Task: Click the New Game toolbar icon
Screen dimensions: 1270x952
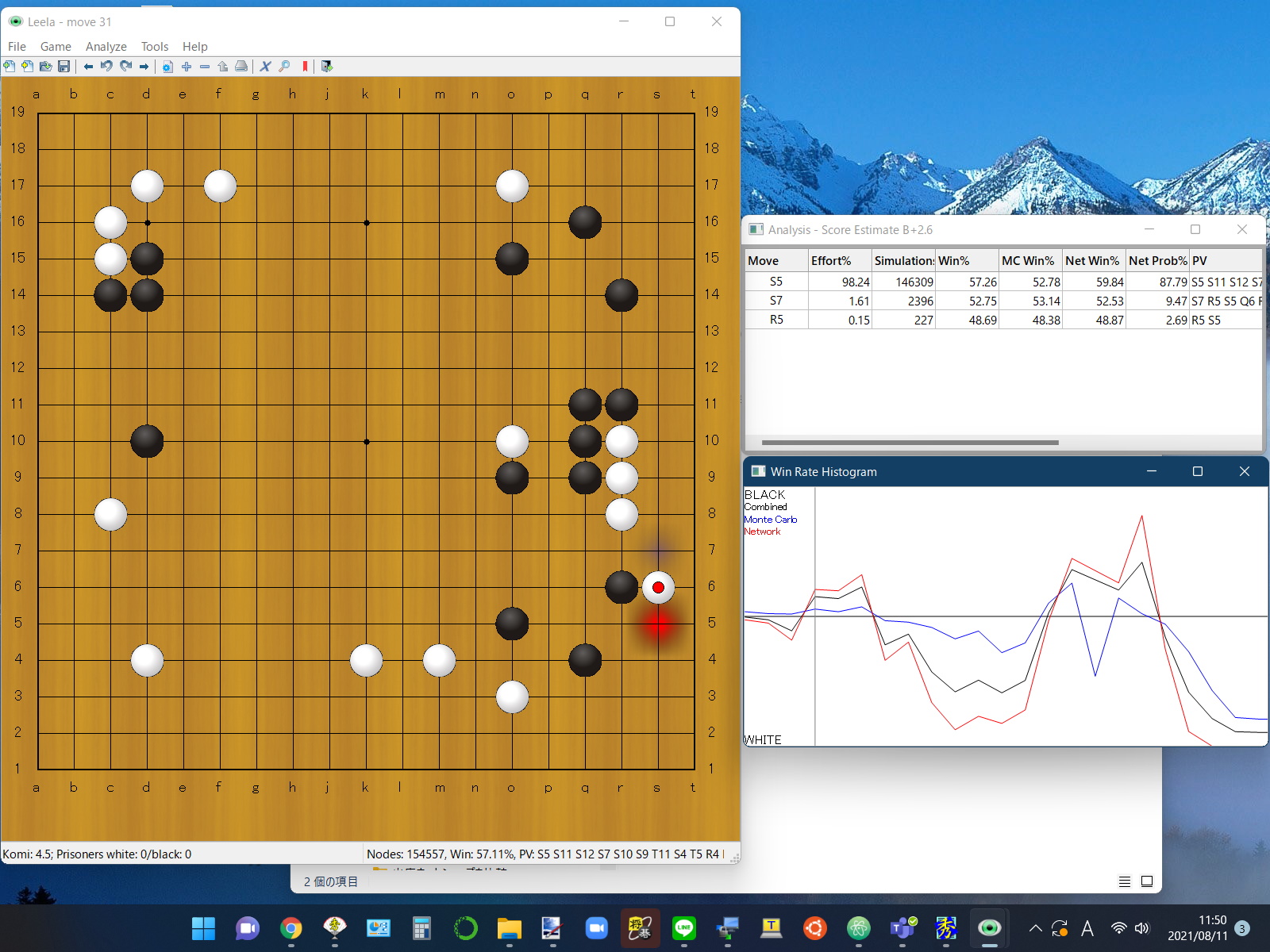Action: click(9, 67)
